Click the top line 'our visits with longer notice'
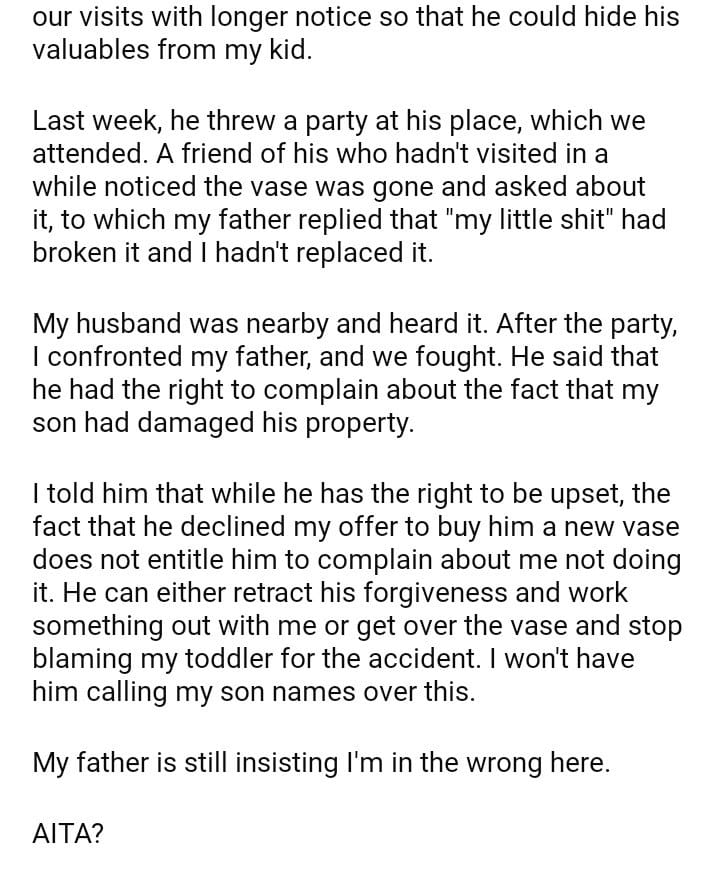 click(355, 18)
